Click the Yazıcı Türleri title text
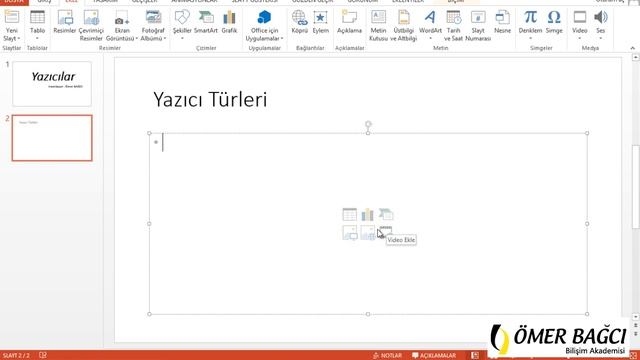Image resolution: width=640 pixels, height=360 pixels. pos(210,99)
